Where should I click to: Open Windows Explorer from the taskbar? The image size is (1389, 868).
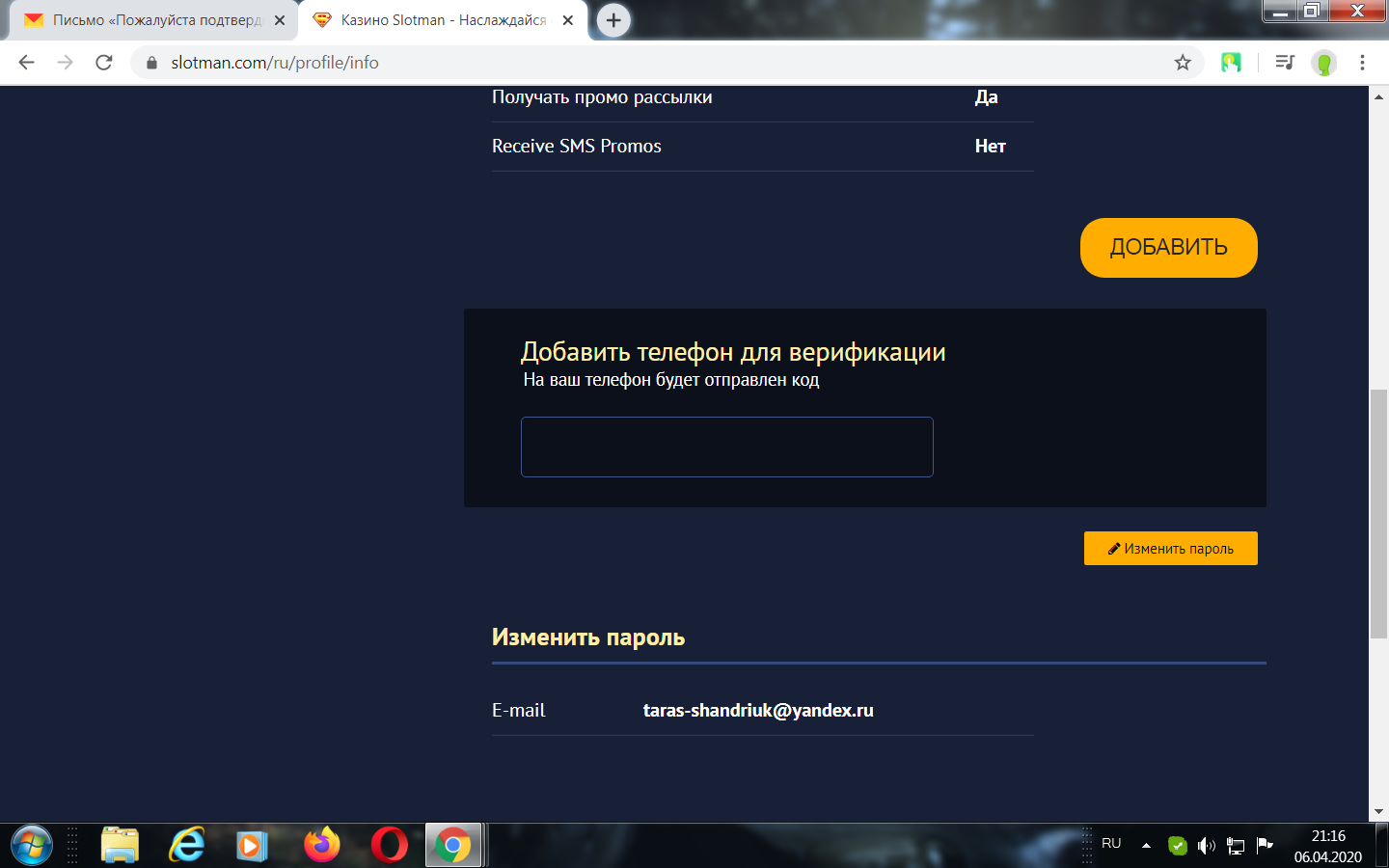point(121,846)
